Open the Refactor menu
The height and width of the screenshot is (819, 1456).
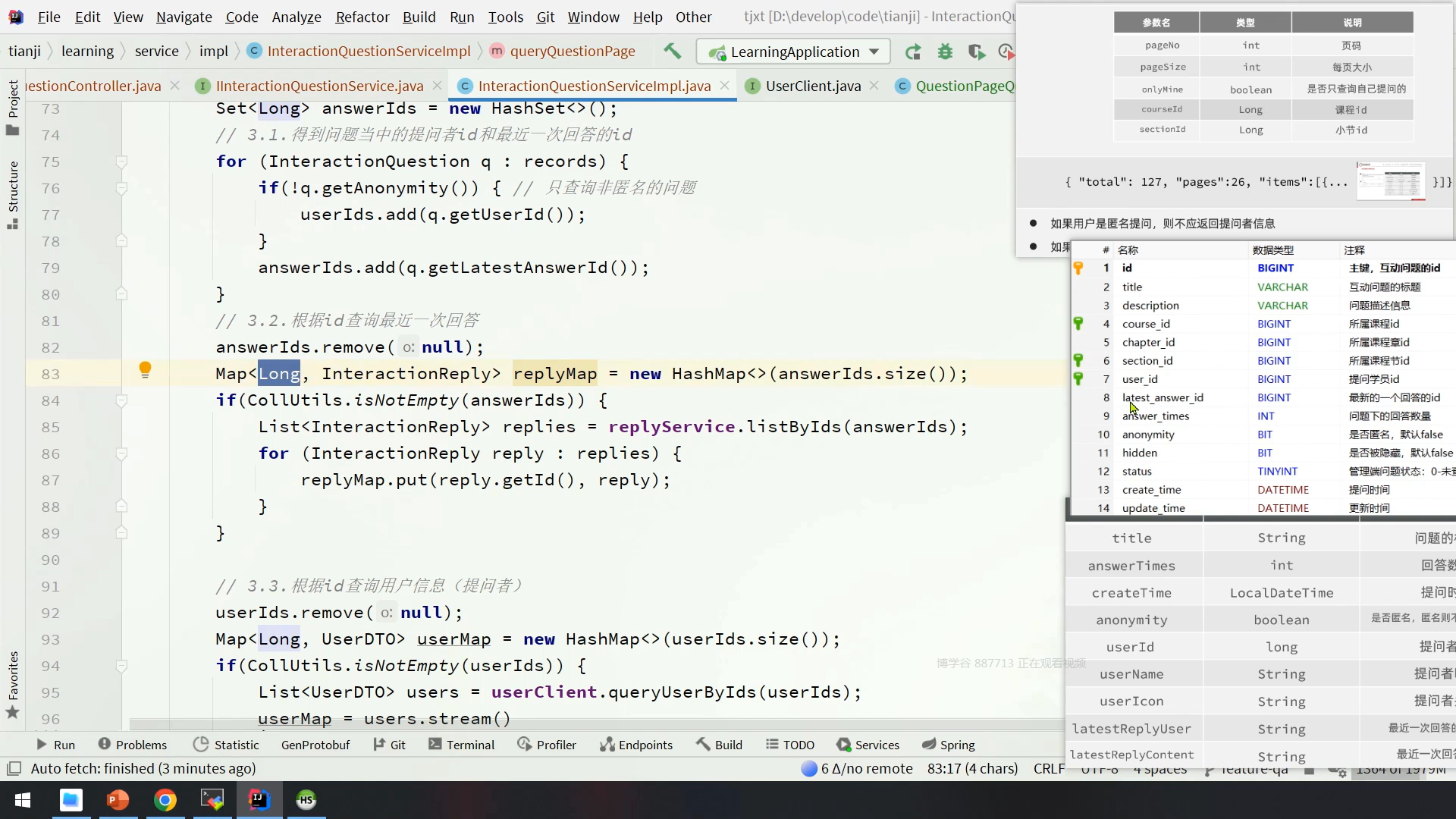[362, 17]
